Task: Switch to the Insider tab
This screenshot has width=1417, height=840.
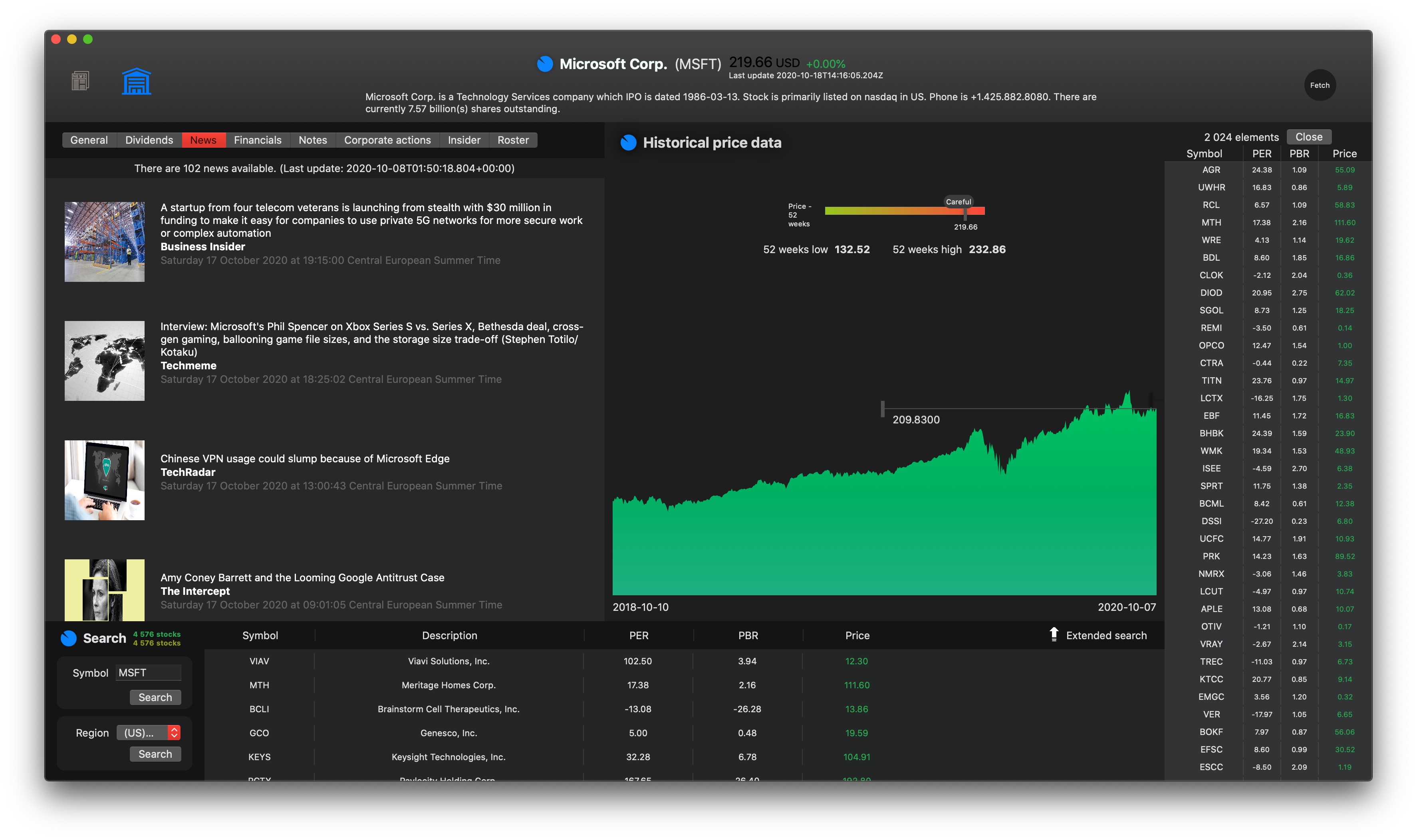Action: tap(464, 140)
